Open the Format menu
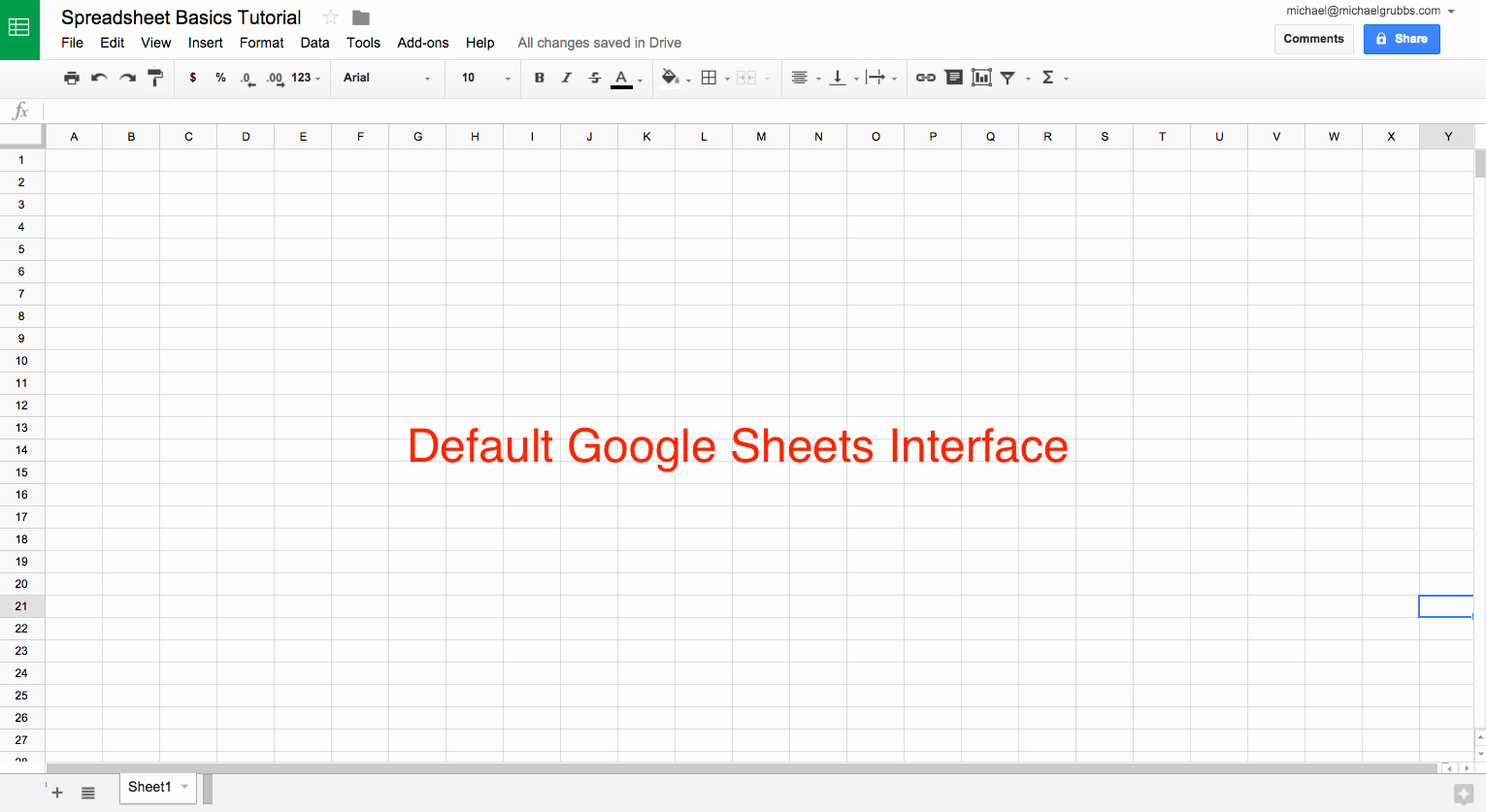This screenshot has width=1486, height=812. pos(261,43)
